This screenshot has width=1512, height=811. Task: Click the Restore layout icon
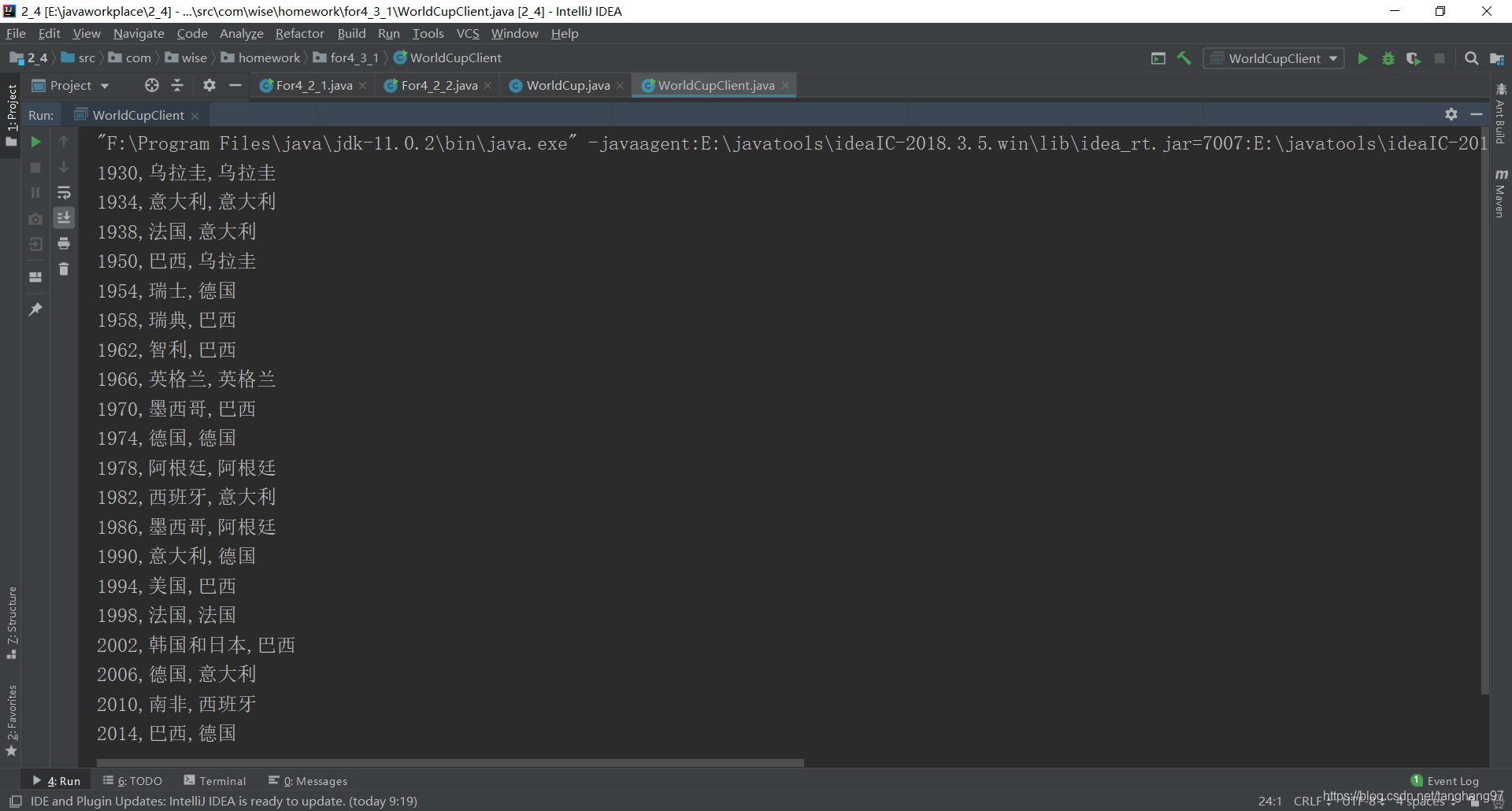click(35, 277)
